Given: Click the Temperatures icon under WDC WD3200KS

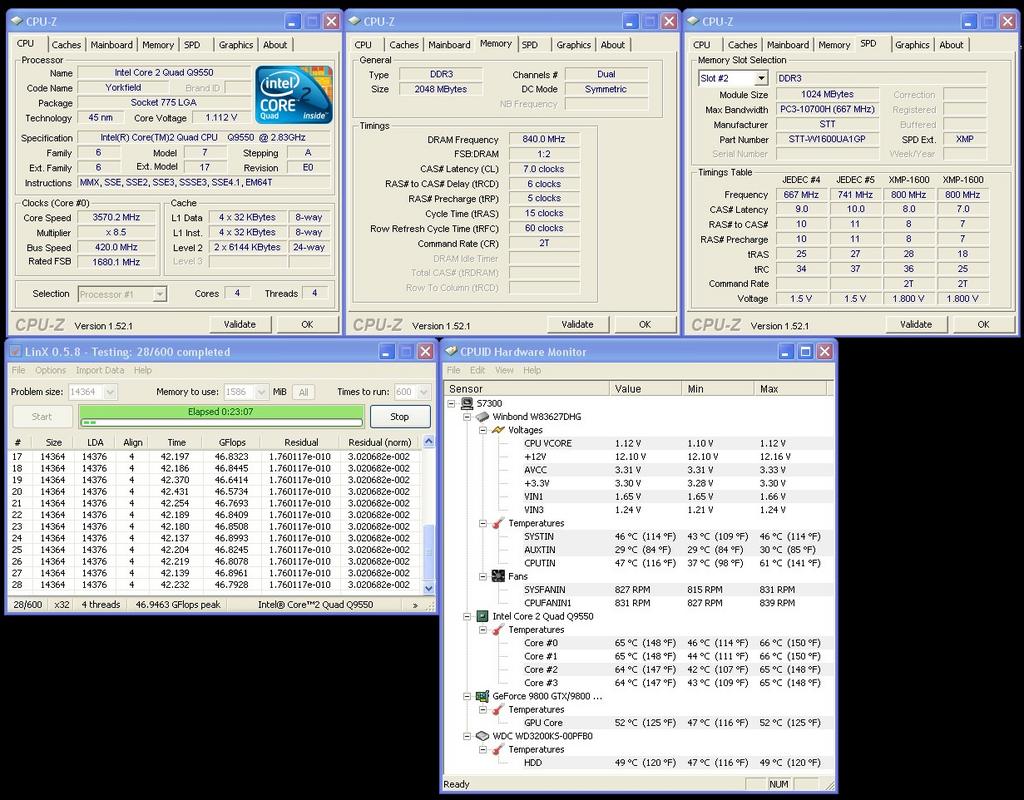Looking at the screenshot, I should pos(498,749).
